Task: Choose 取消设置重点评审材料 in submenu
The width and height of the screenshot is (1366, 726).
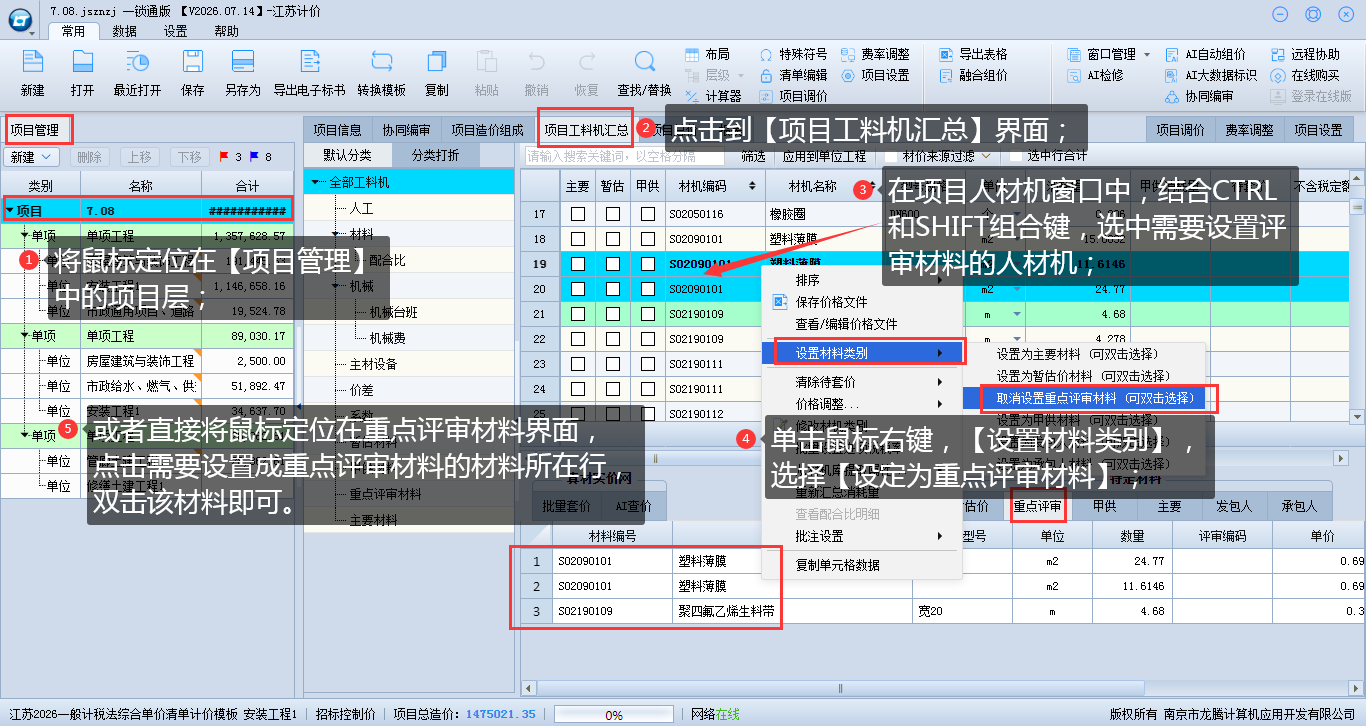Action: click(1098, 398)
